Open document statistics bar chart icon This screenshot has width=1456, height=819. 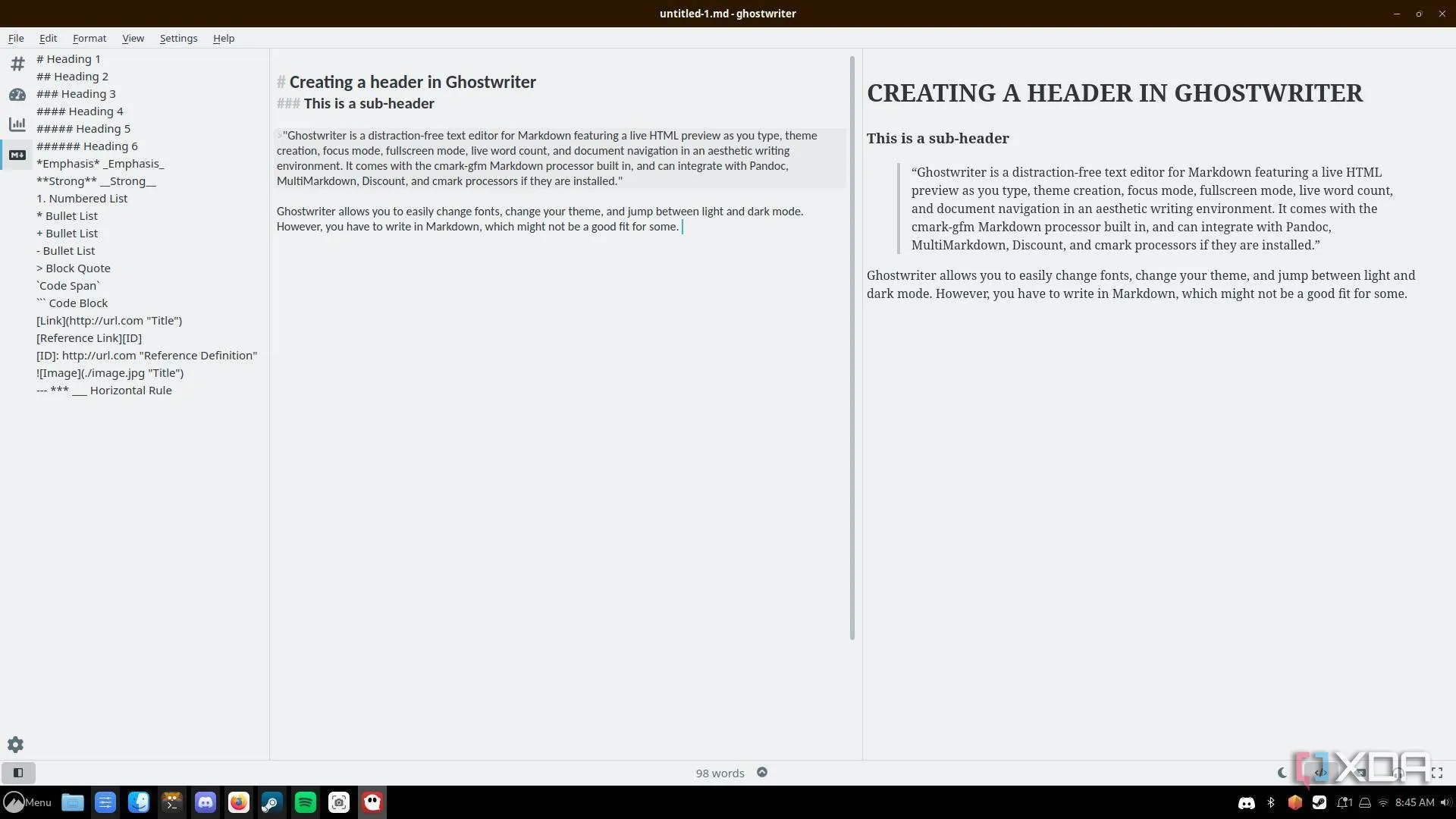pos(17,124)
